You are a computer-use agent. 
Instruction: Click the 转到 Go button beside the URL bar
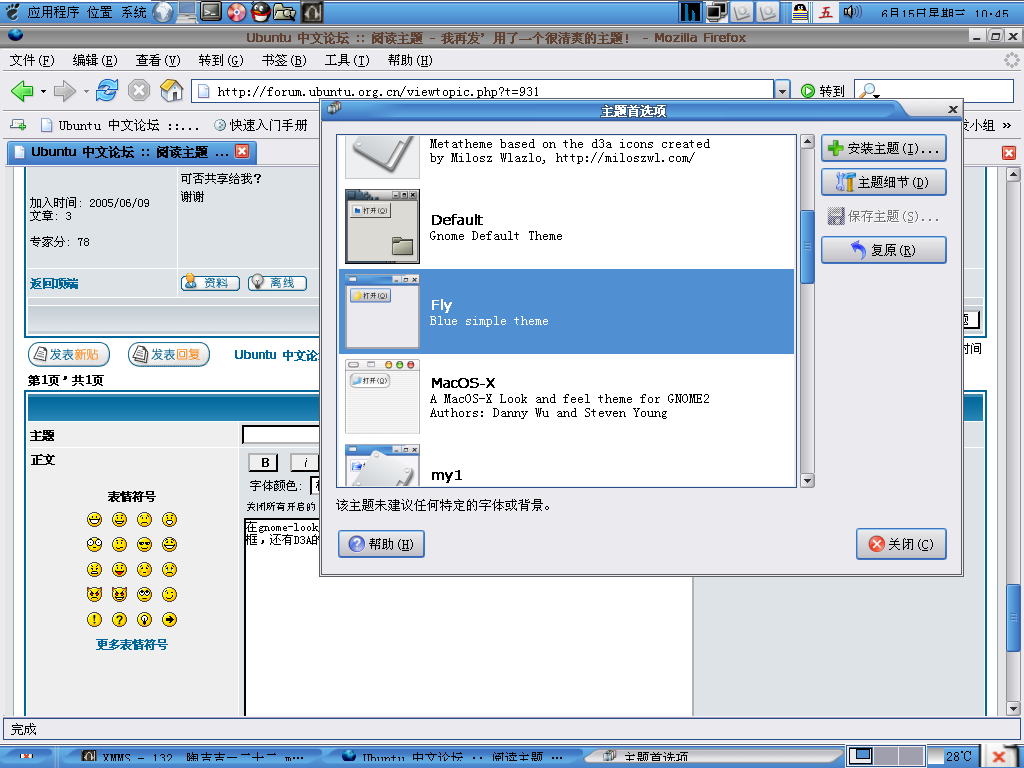(823, 91)
